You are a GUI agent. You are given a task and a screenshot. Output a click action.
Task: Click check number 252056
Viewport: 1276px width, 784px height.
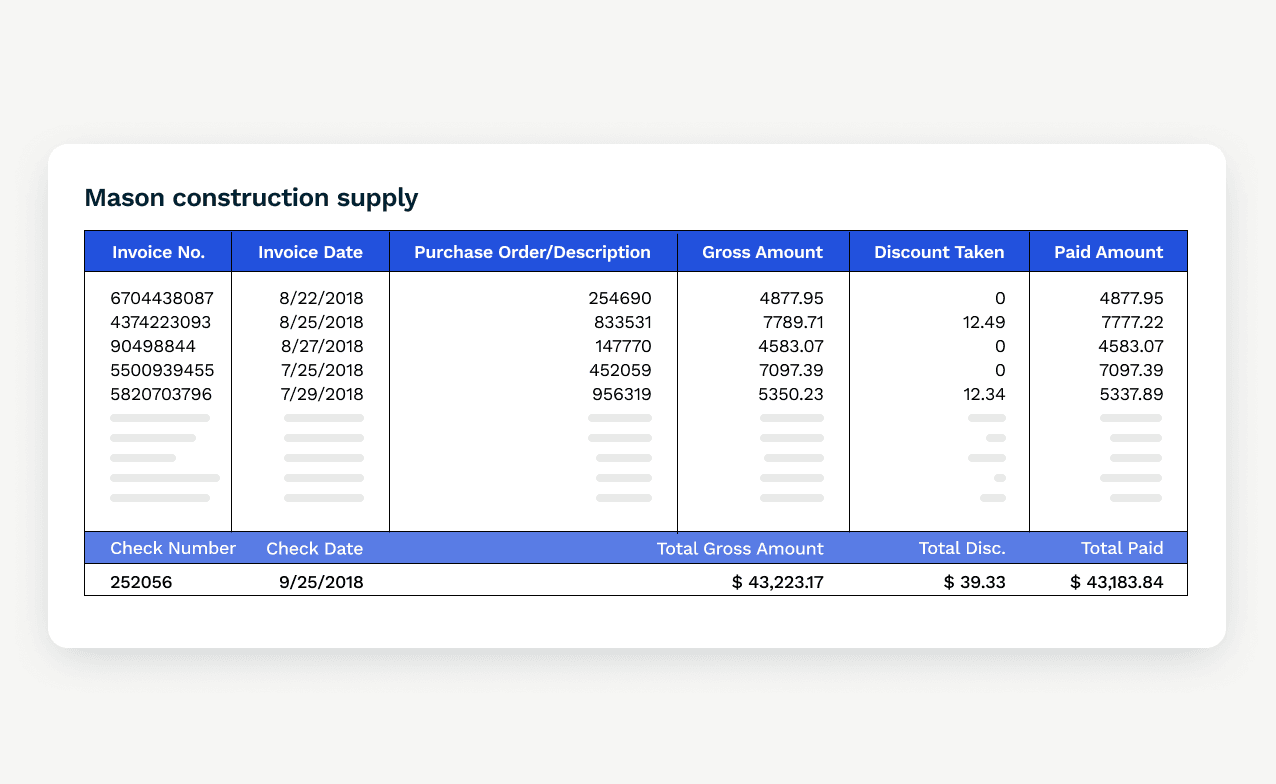point(141,582)
